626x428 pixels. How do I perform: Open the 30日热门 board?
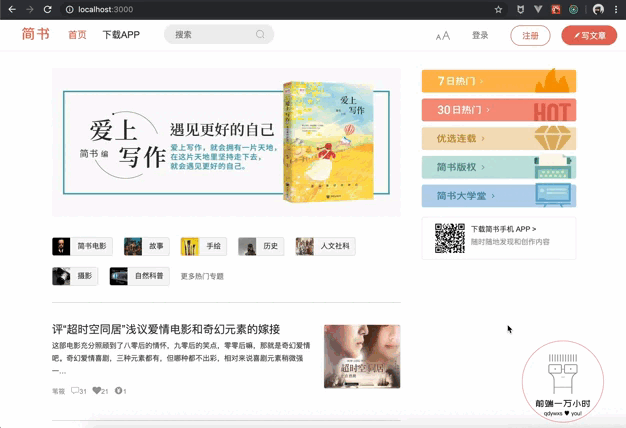499,110
